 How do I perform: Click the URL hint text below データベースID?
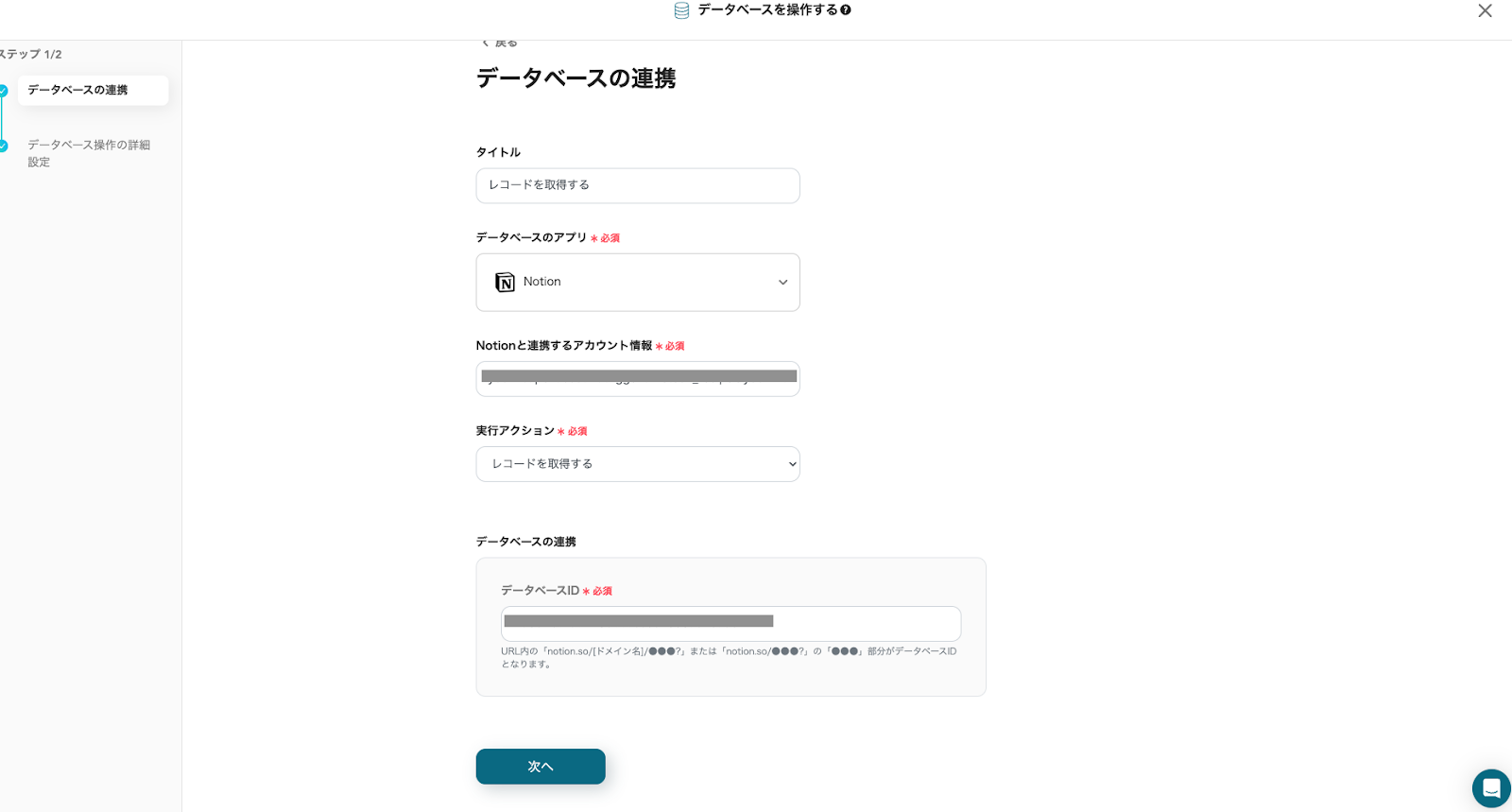click(728, 657)
